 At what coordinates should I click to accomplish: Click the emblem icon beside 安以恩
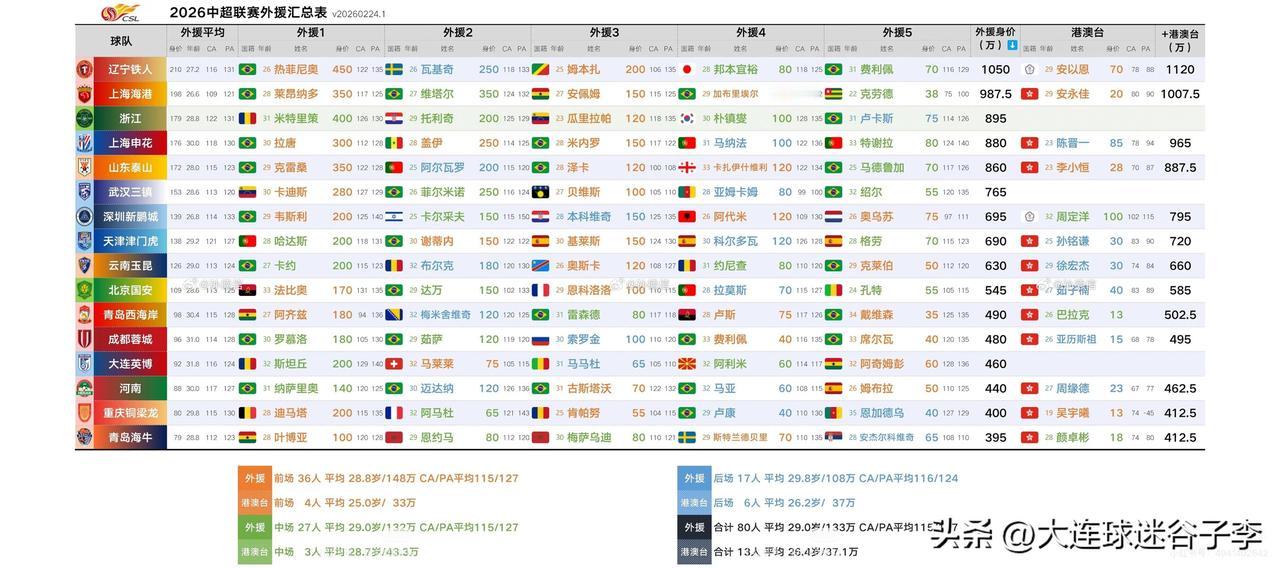pos(1029,69)
